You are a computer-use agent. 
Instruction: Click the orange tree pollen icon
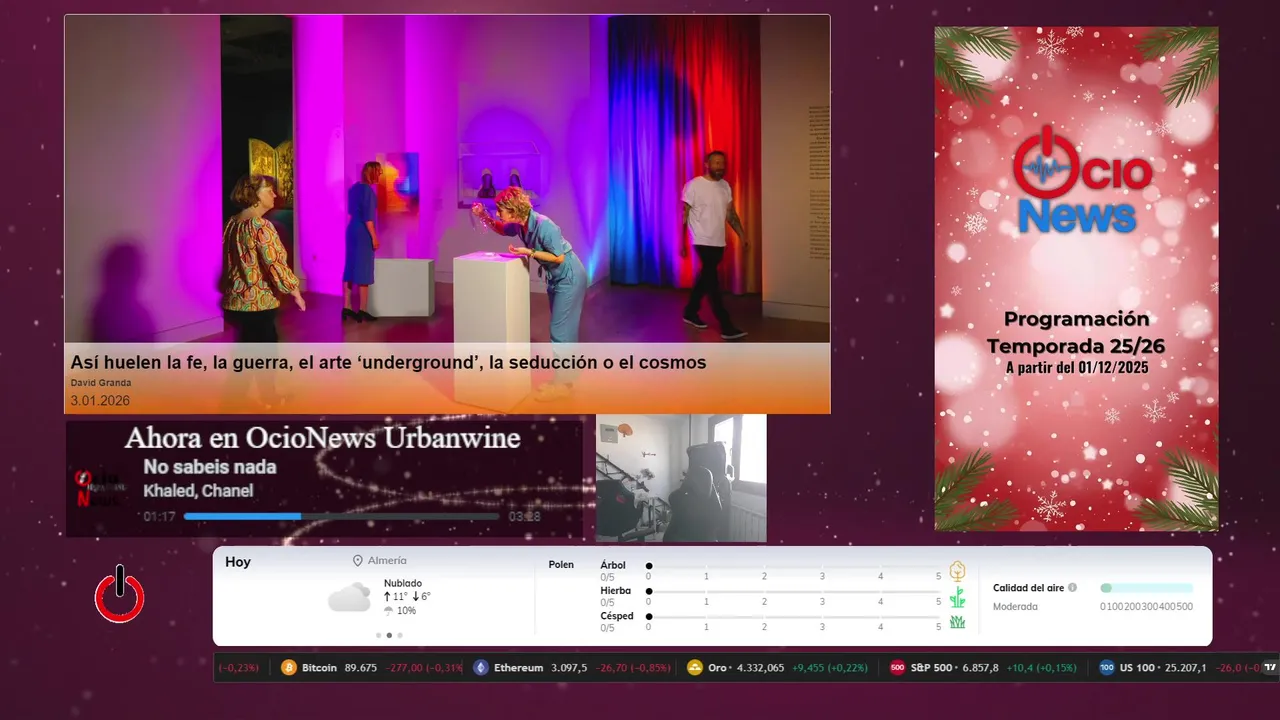click(957, 571)
